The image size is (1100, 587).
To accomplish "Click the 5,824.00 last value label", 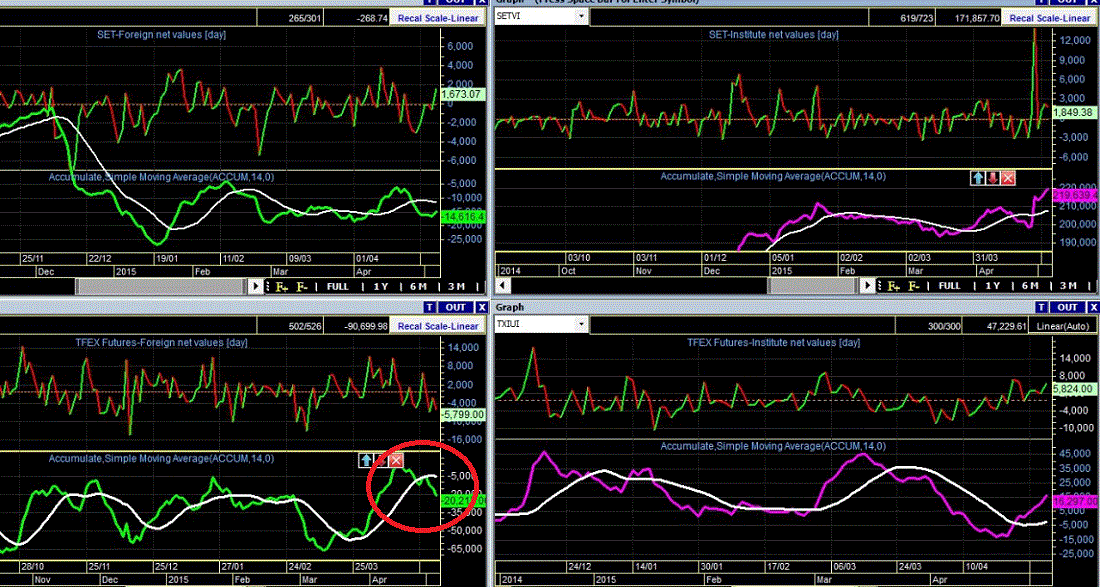I will (1075, 387).
